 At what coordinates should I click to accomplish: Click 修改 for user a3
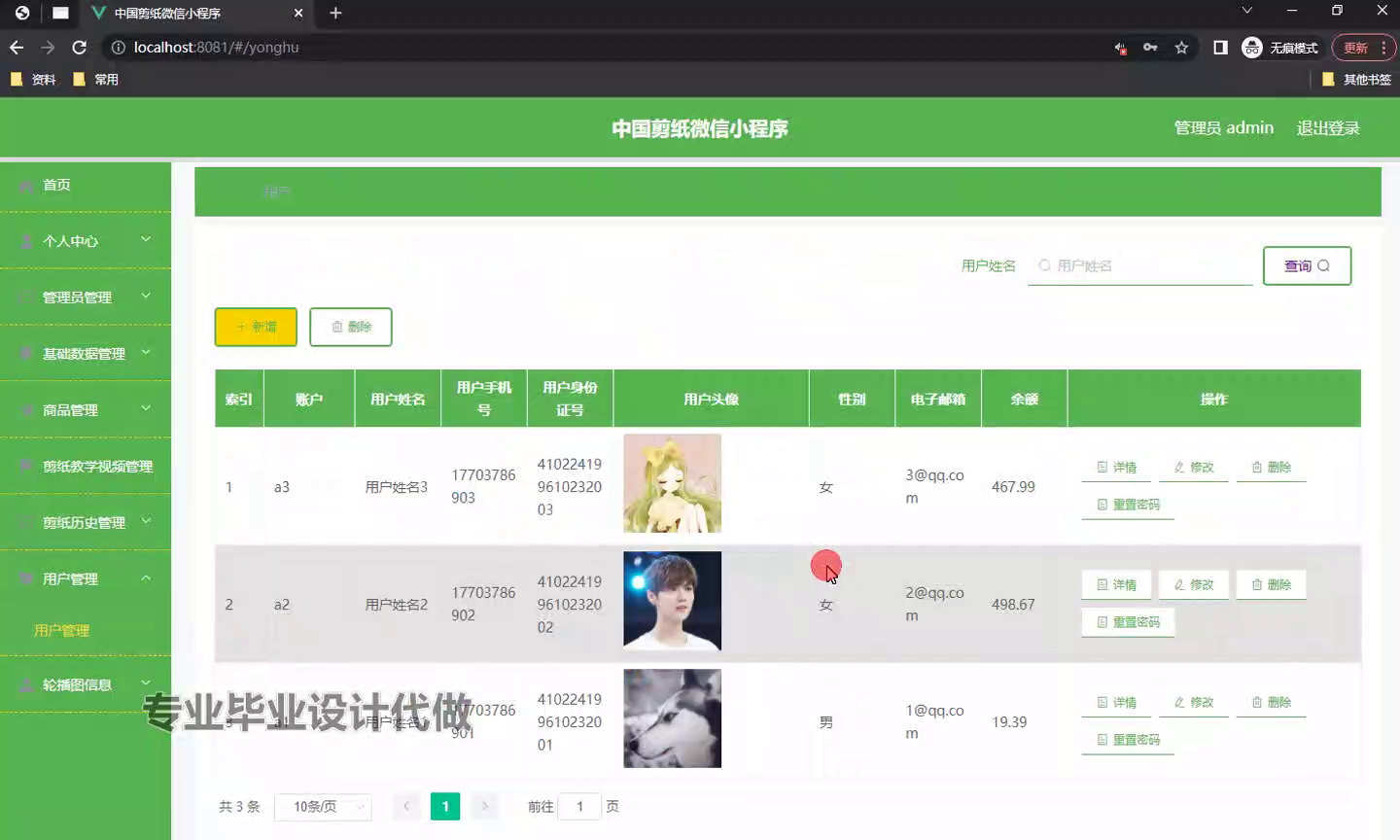tap(1194, 468)
